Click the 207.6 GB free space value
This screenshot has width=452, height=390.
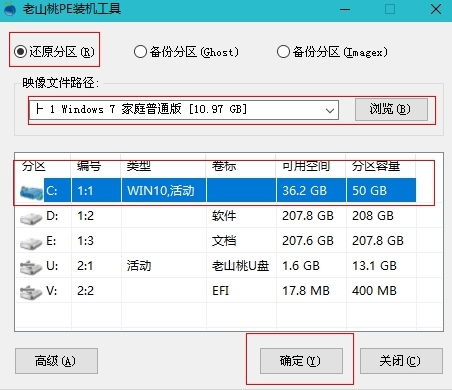click(x=308, y=241)
